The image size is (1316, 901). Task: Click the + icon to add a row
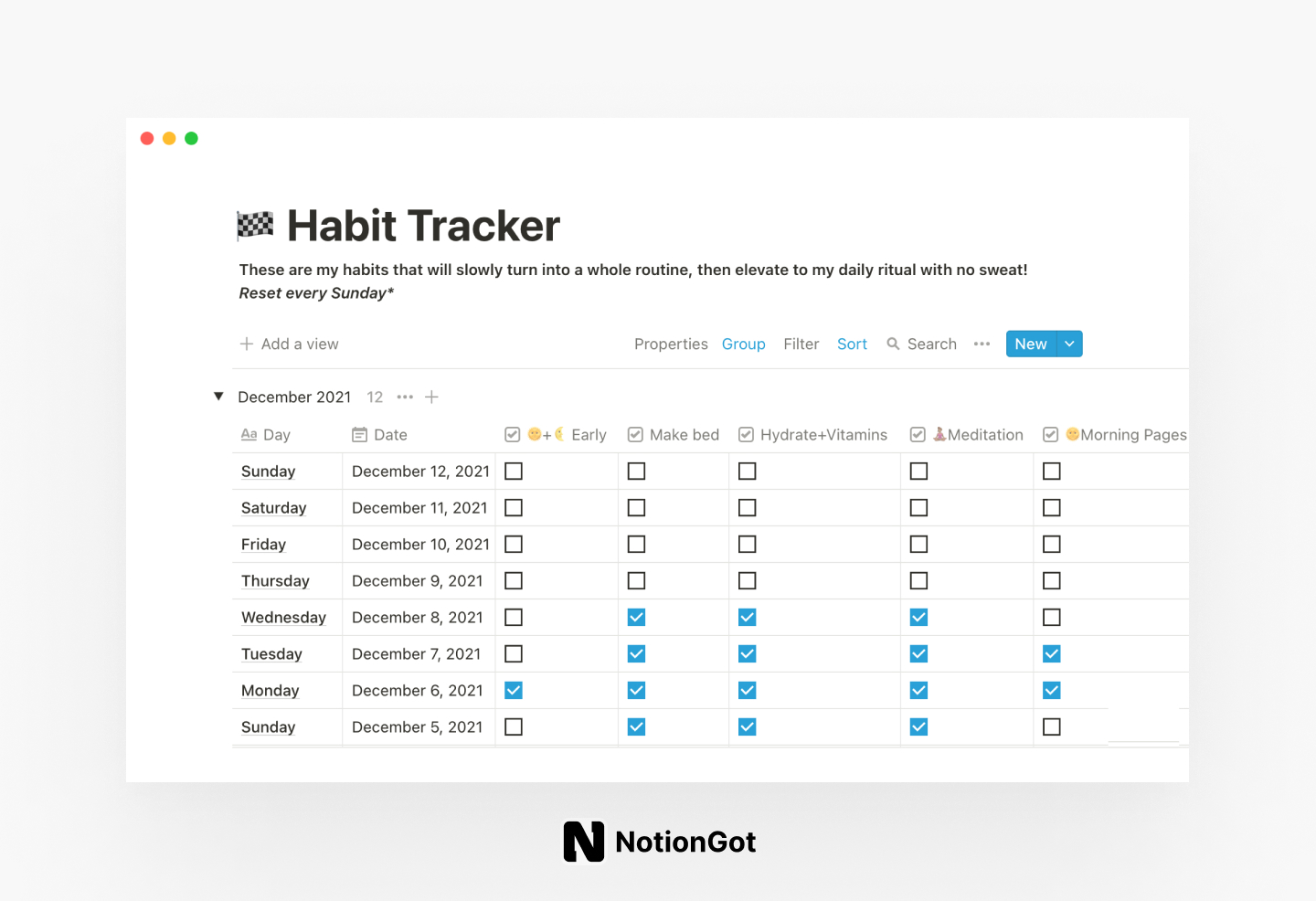[x=431, y=397]
